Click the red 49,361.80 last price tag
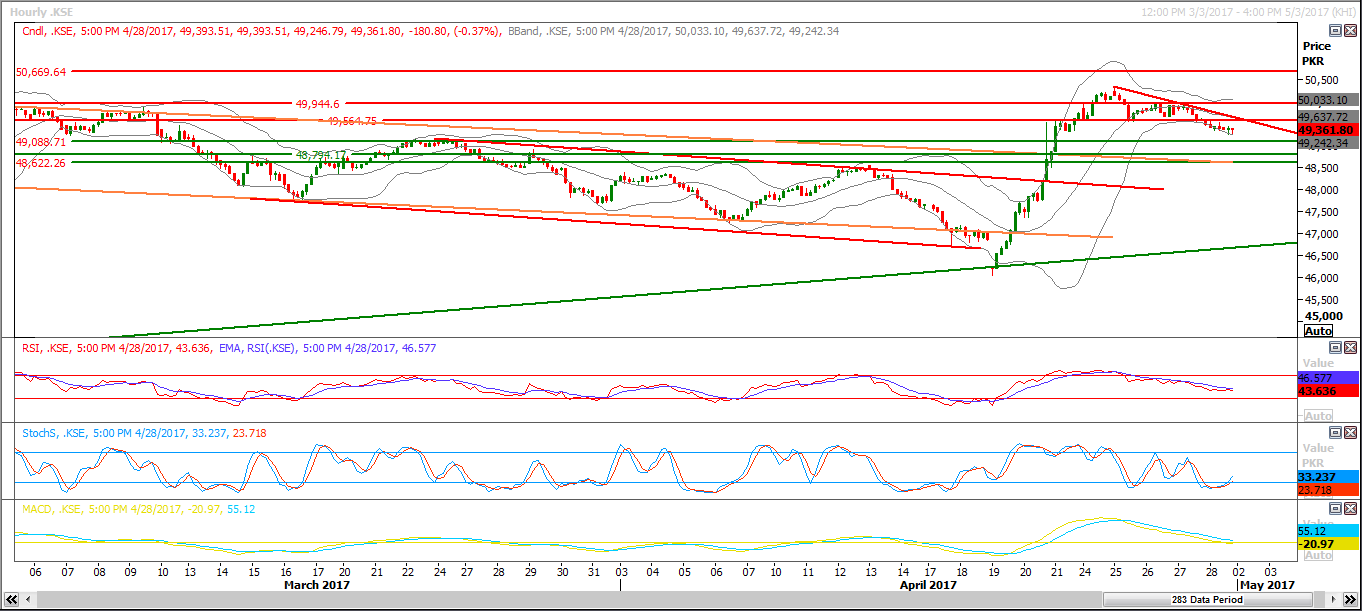The height and width of the screenshot is (611, 1362). 1328,130
